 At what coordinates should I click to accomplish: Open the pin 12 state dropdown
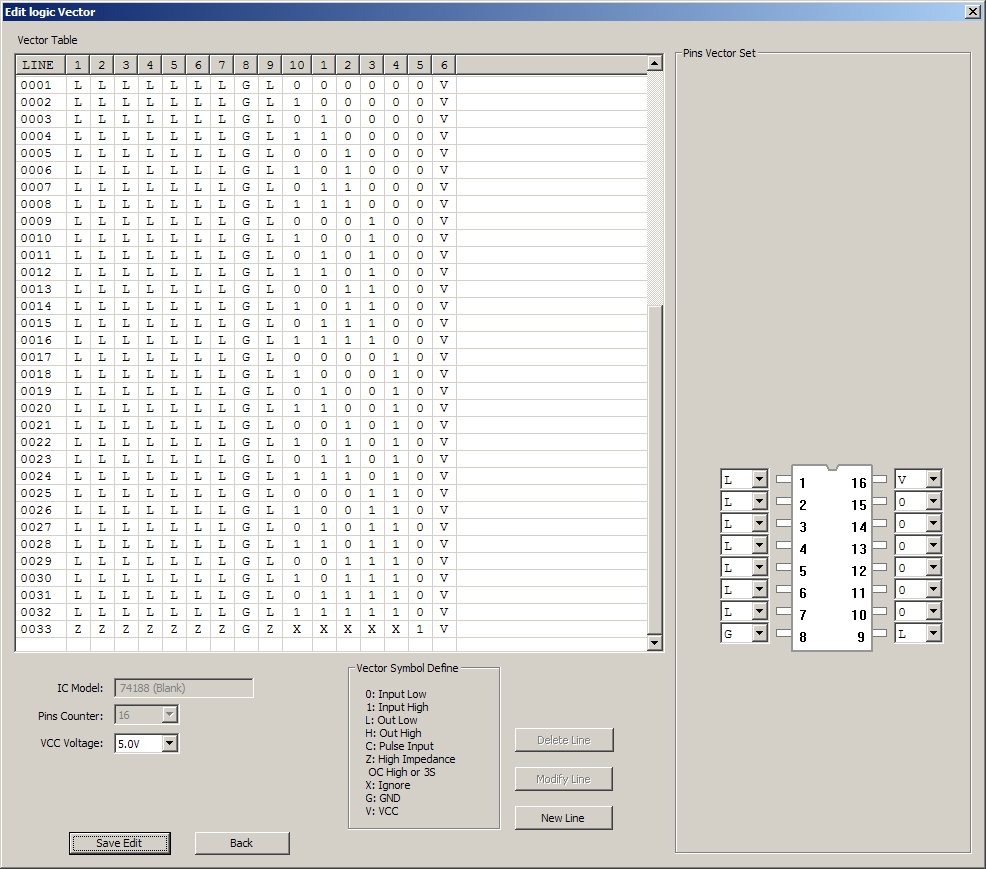pyautogui.click(x=931, y=567)
